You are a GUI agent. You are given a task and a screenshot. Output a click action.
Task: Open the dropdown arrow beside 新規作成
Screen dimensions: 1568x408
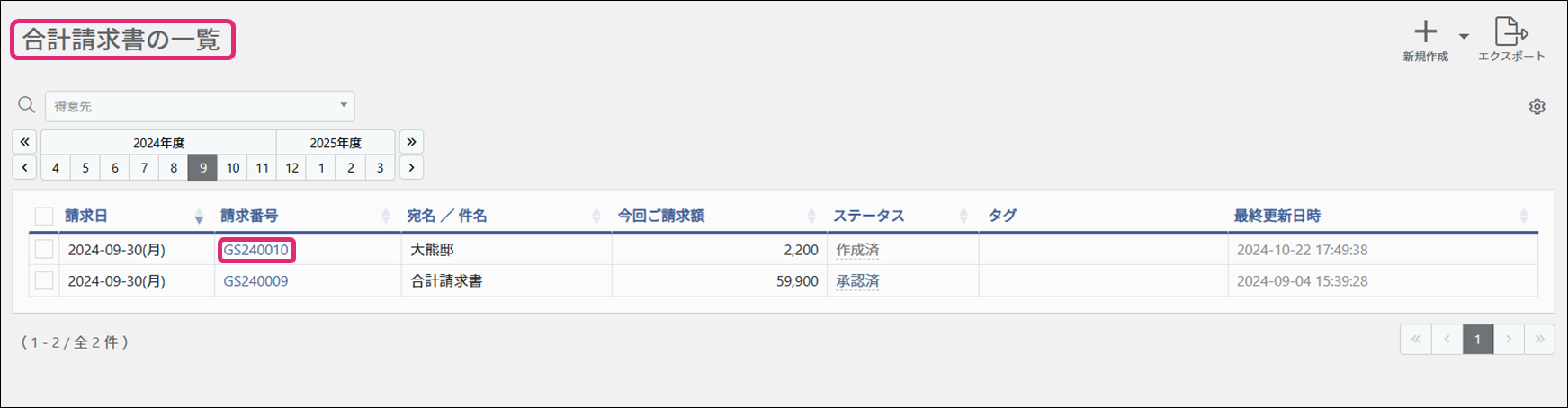(1464, 36)
